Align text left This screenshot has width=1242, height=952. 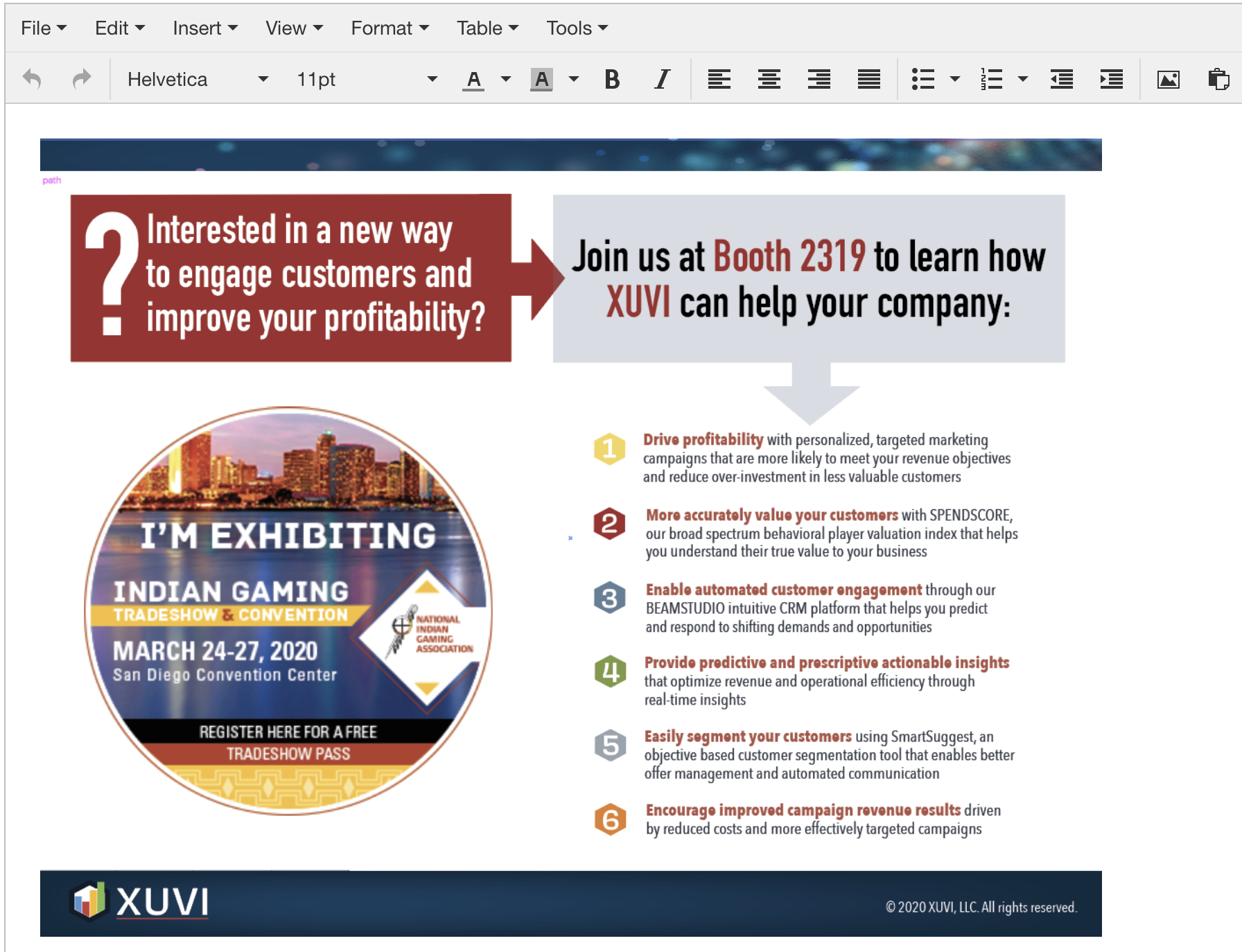tap(719, 80)
